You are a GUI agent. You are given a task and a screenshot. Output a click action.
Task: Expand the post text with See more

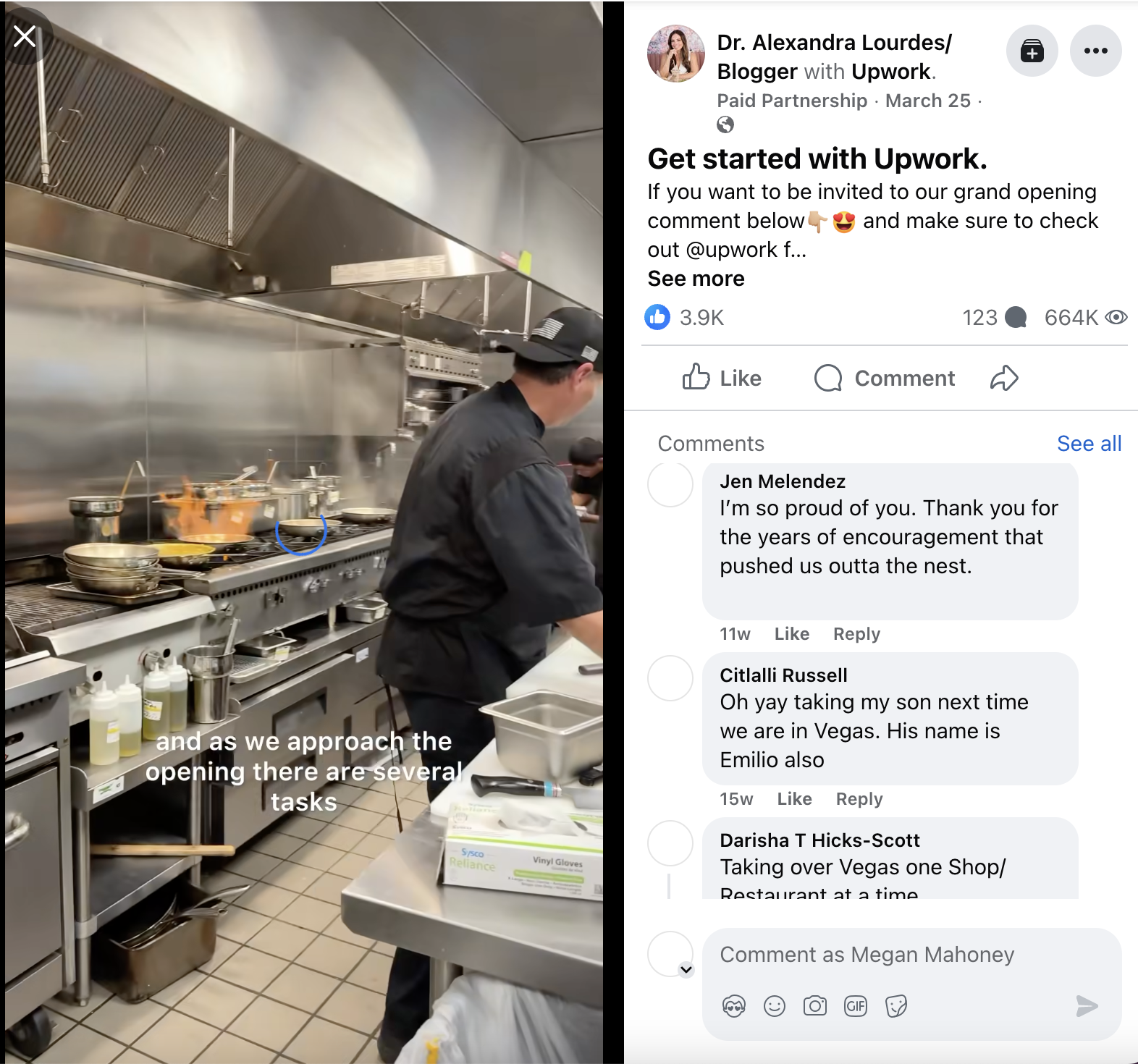pyautogui.click(x=696, y=279)
